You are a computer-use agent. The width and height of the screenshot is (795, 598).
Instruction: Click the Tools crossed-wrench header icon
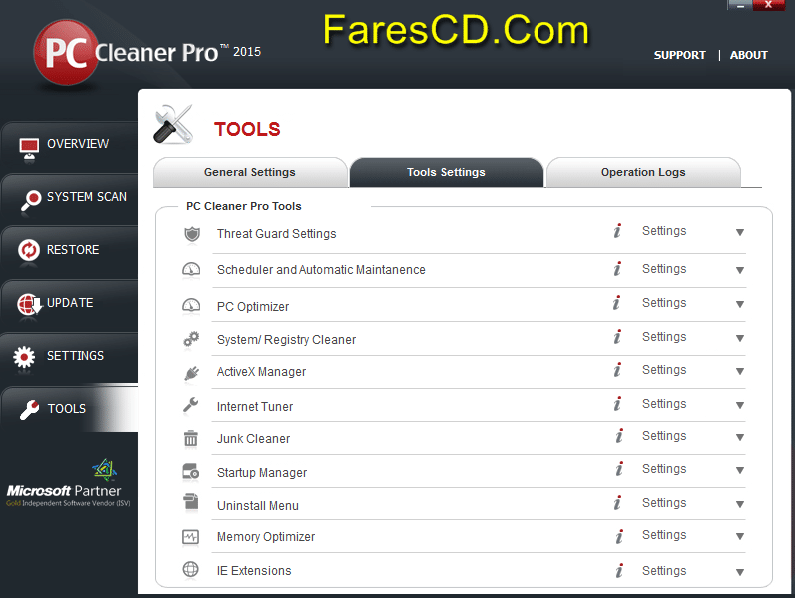[173, 125]
